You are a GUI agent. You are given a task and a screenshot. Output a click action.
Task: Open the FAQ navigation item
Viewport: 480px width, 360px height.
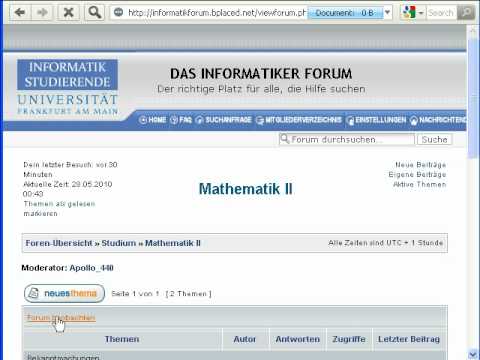pyautogui.click(x=186, y=120)
